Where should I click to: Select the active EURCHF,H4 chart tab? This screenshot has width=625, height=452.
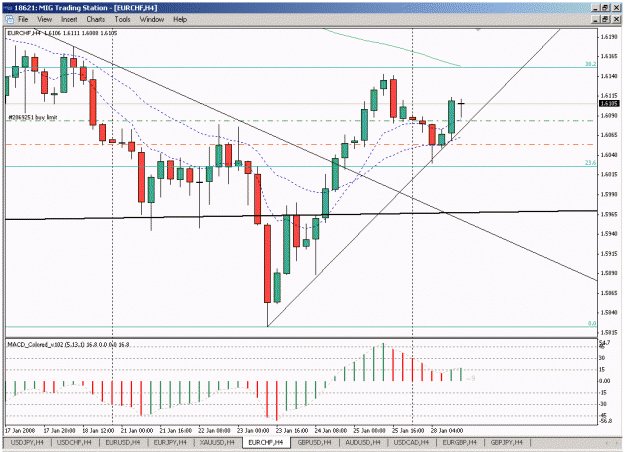(x=265, y=442)
